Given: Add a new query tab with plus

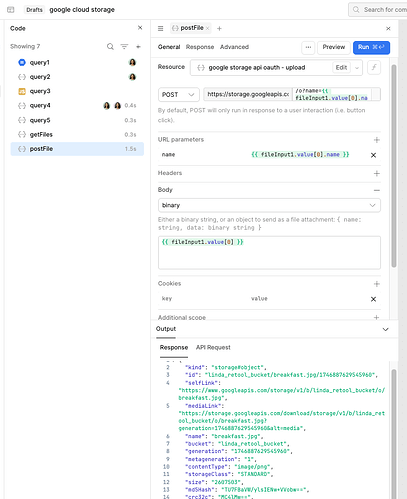Looking at the screenshot, I should coord(219,29).
